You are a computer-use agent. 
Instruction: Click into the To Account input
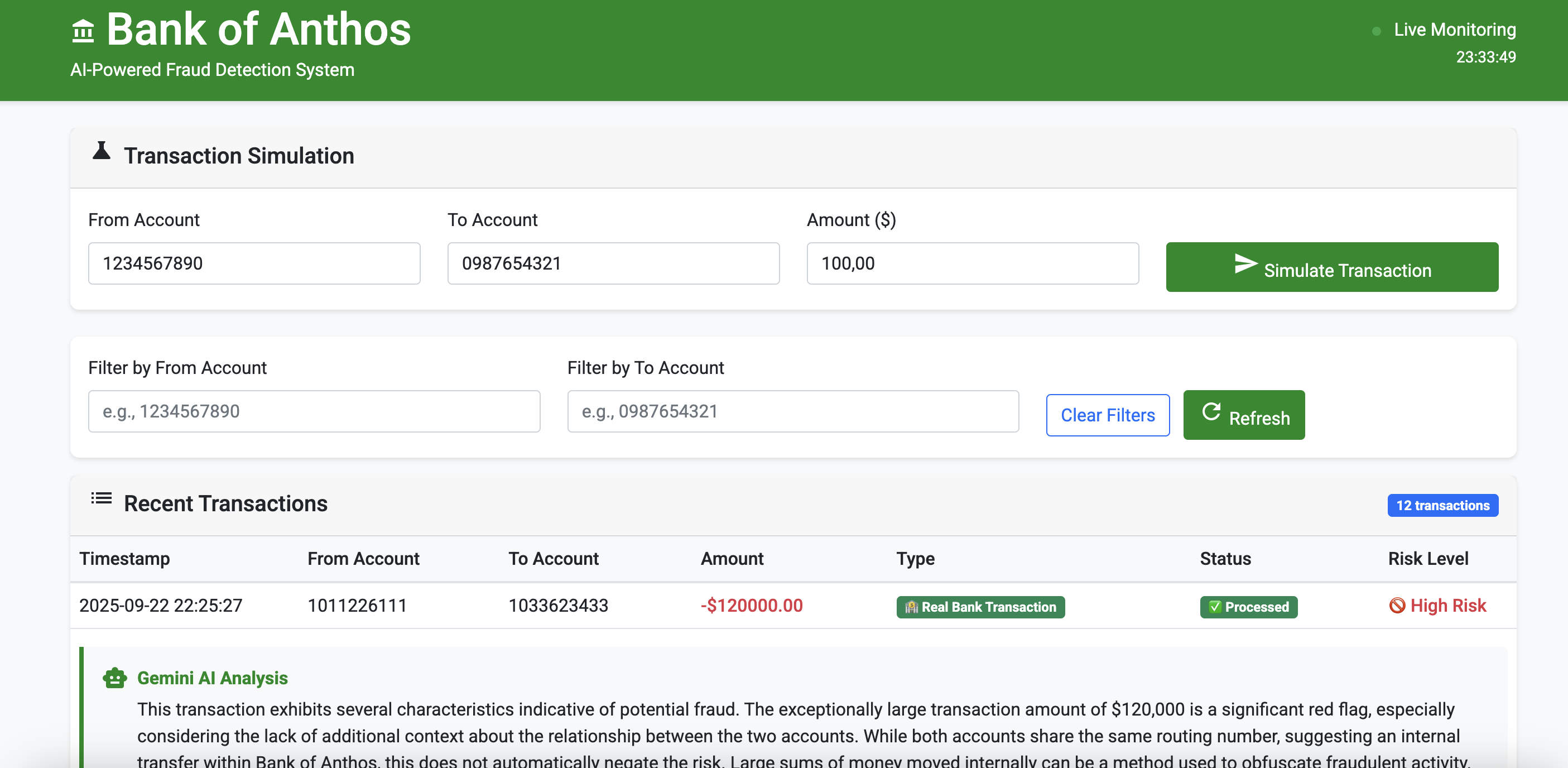pos(613,263)
